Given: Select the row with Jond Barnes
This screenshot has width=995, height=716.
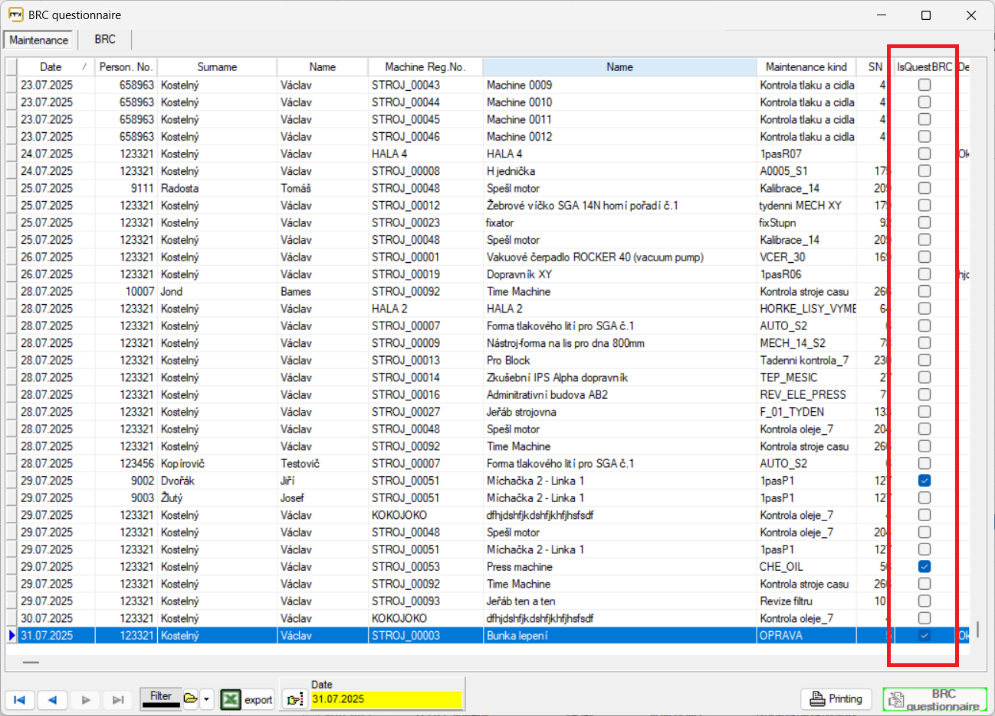Looking at the screenshot, I should click(487, 291).
